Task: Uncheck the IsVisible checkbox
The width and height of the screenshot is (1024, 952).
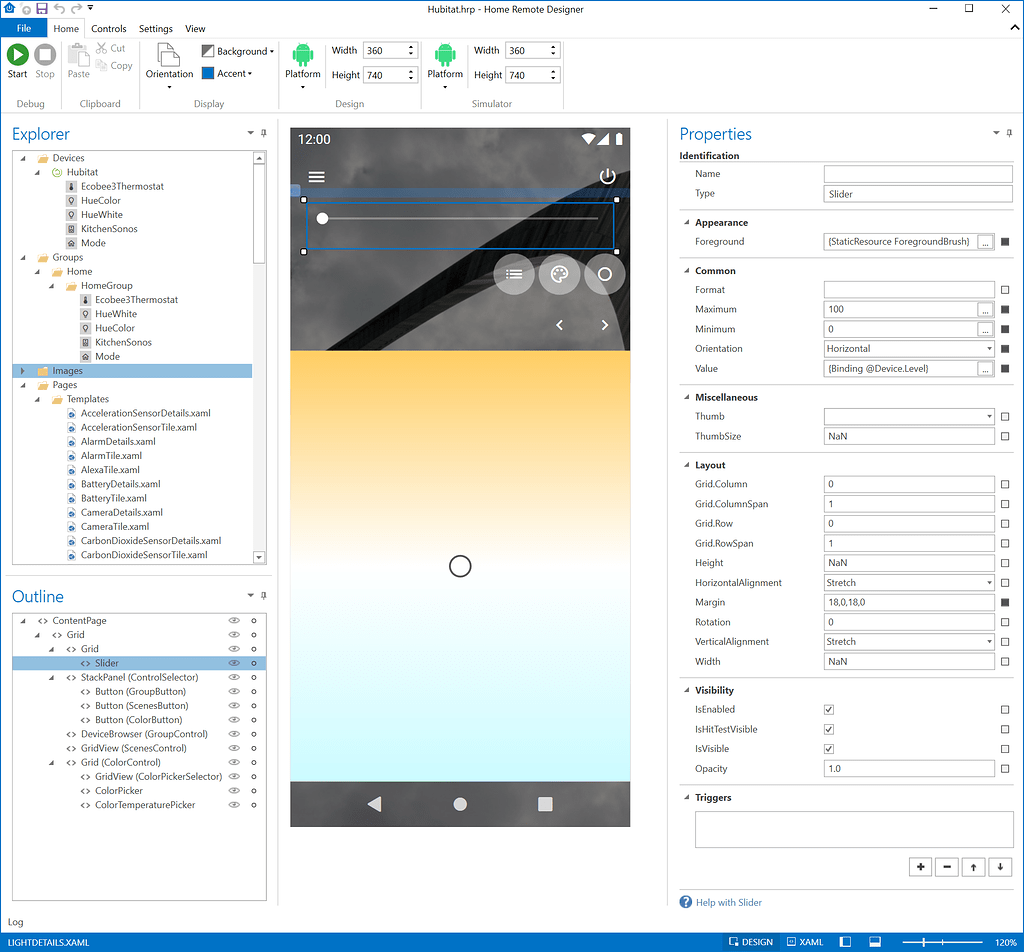Action: 828,749
